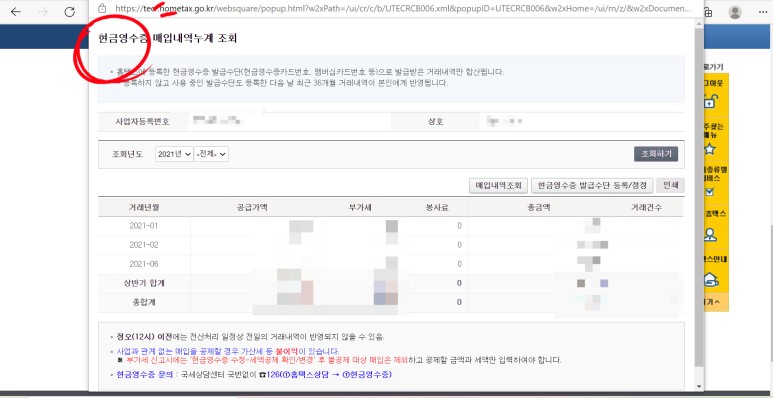Click the 조회년도 label
The height and width of the screenshot is (398, 773).
pos(127,154)
